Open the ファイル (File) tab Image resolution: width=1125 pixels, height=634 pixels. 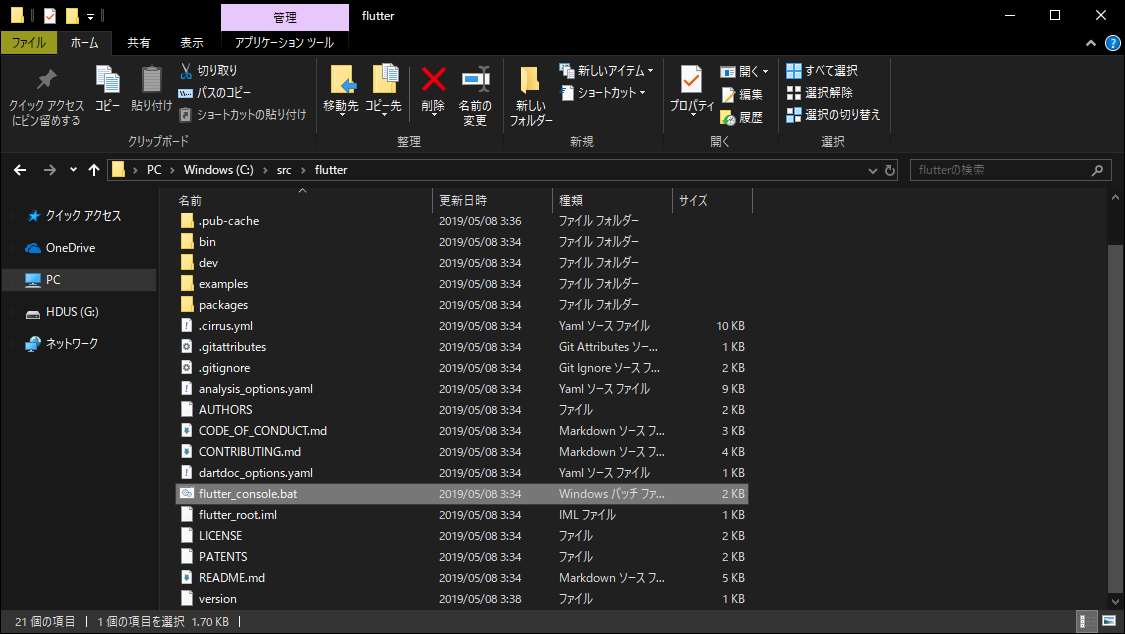[x=29, y=42]
